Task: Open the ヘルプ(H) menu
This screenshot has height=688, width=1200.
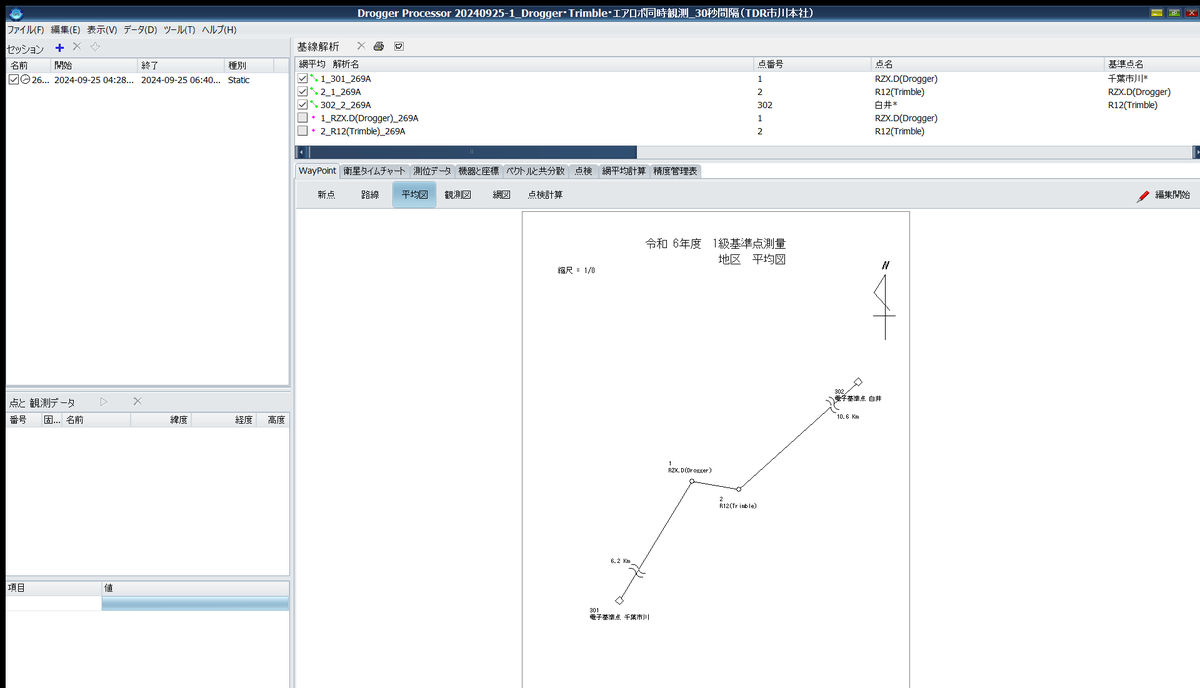Action: (x=220, y=30)
